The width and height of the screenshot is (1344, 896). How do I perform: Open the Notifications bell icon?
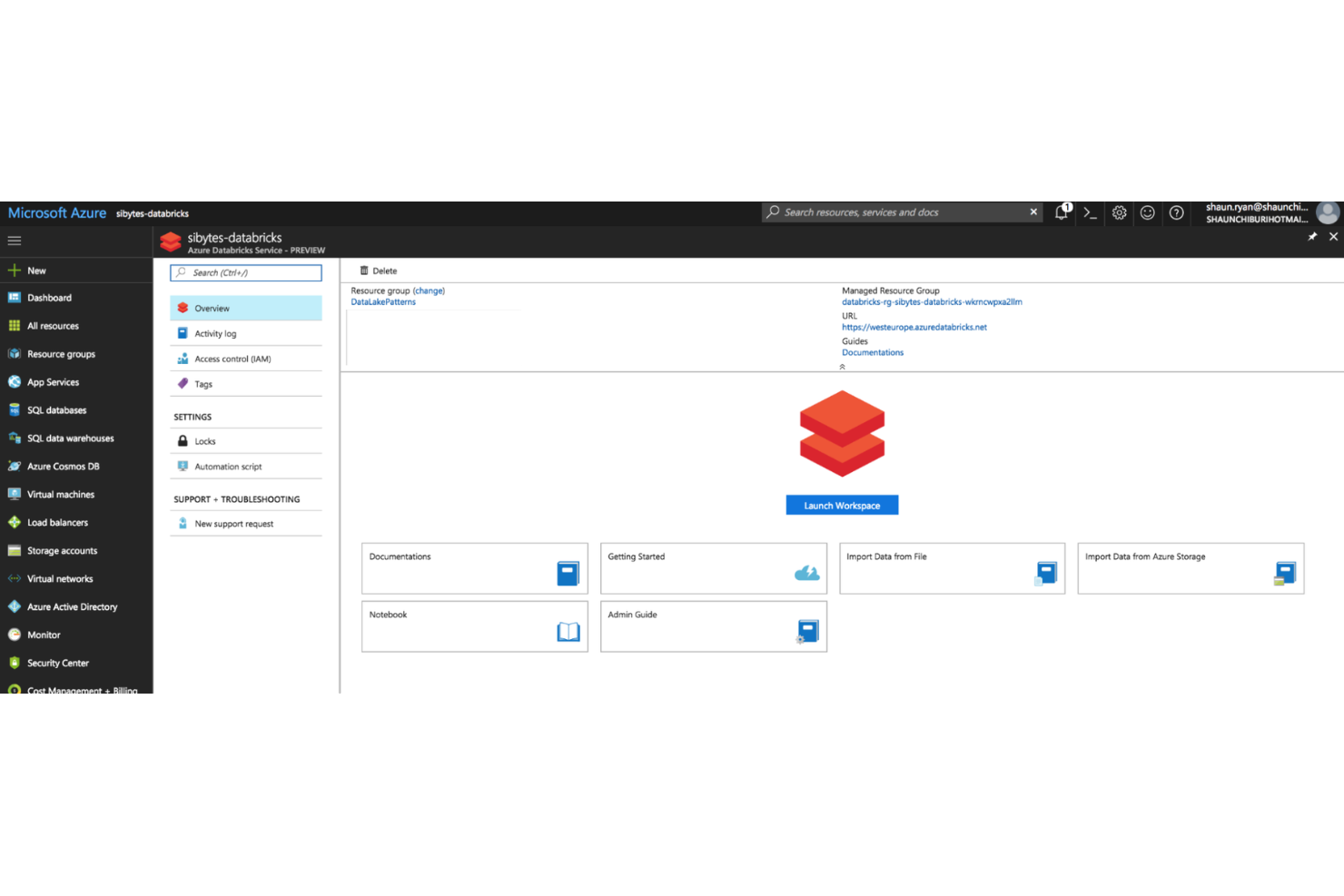coord(1061,212)
